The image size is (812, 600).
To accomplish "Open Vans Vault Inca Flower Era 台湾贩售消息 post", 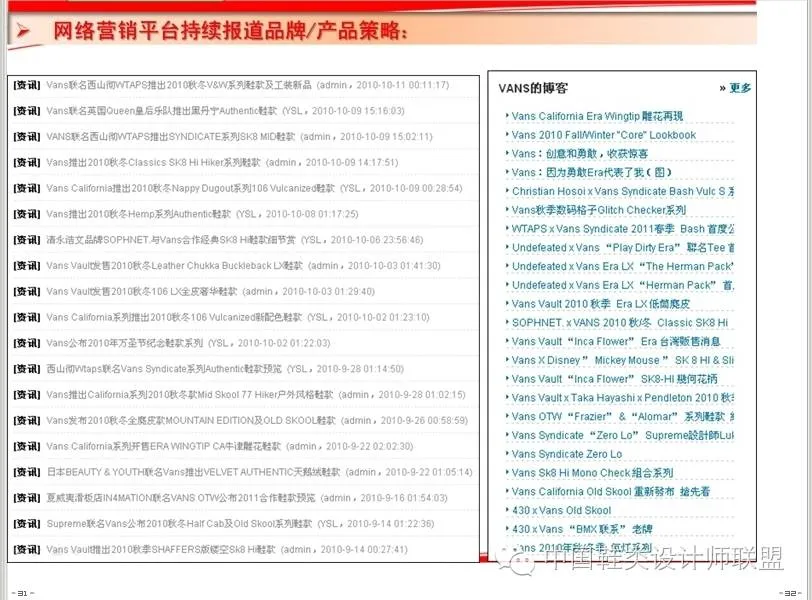I will point(616,341).
